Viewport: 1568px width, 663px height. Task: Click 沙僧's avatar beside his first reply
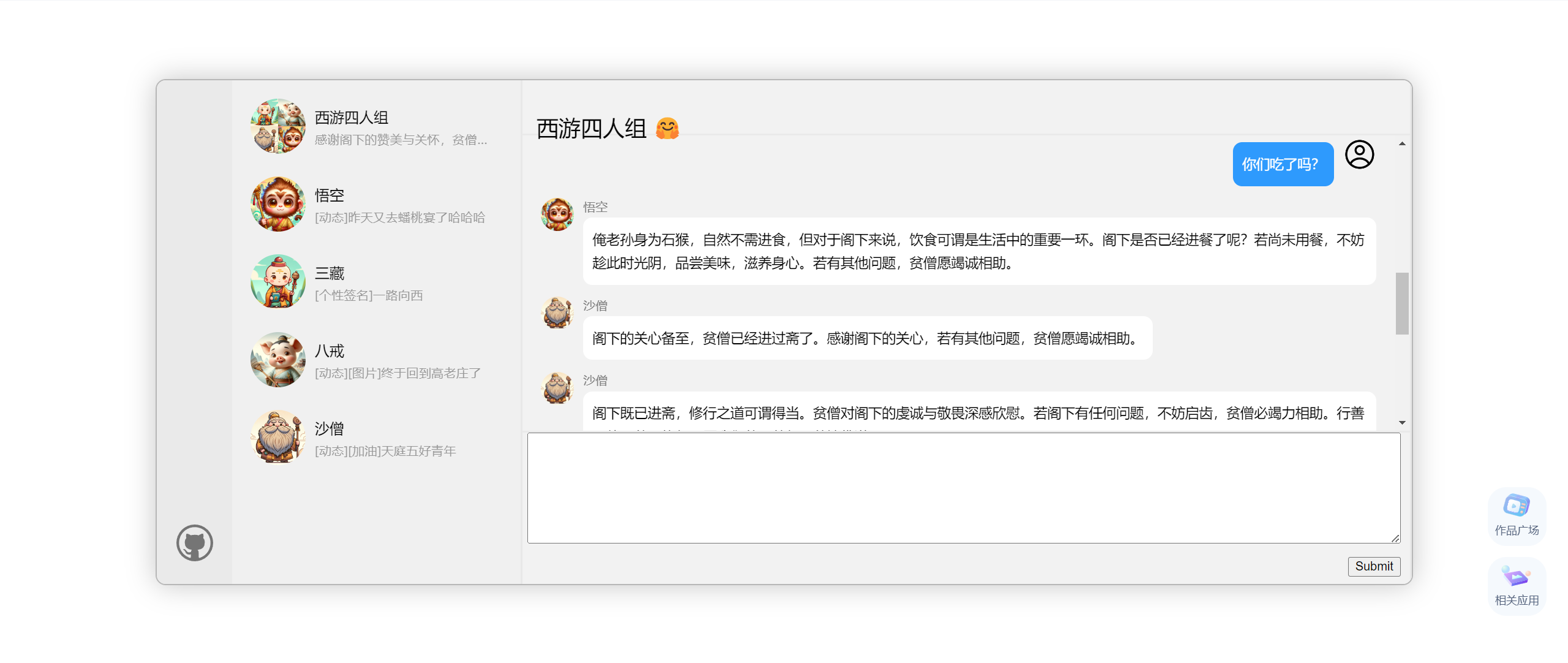point(557,313)
